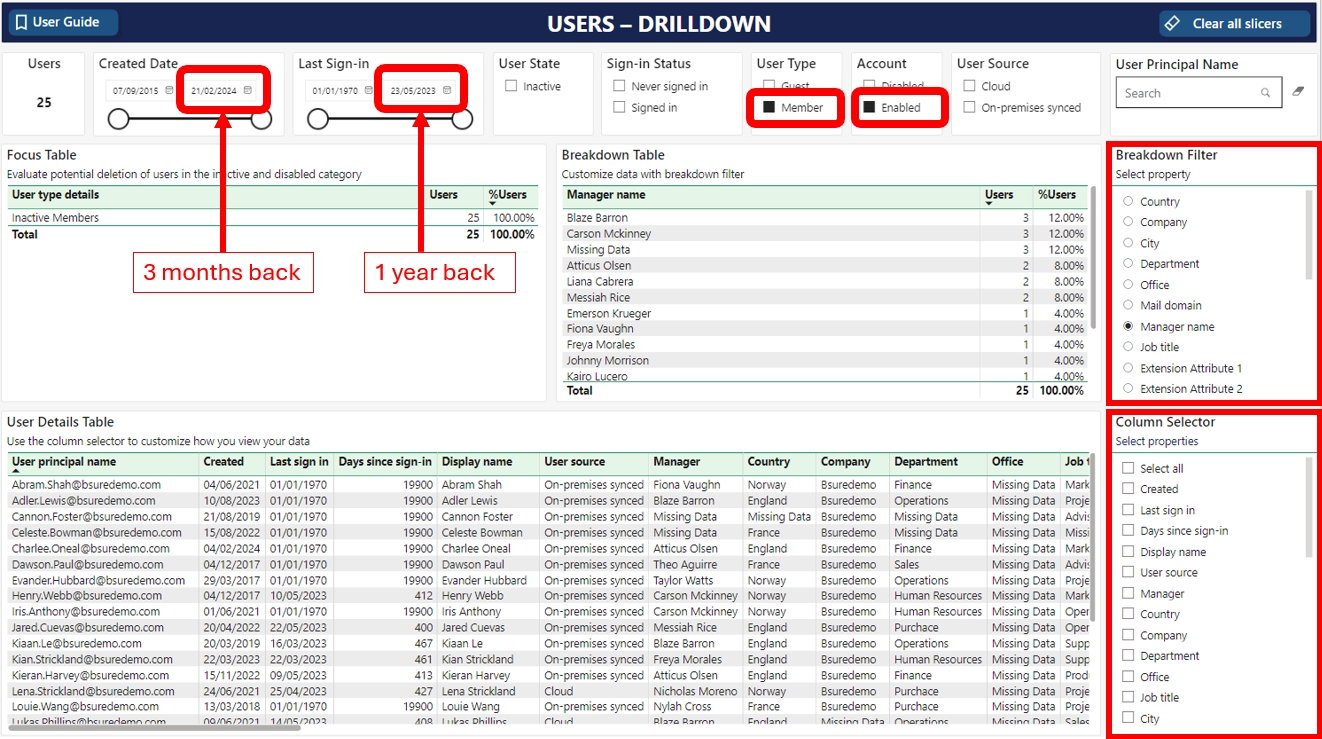Tick the Inactive checkbox under User State
1322x739 pixels.
click(511, 86)
